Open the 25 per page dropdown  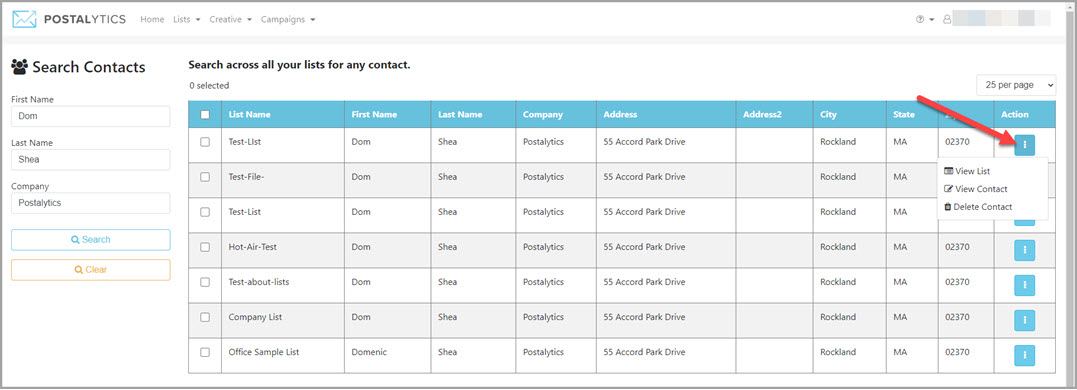[x=1016, y=85]
